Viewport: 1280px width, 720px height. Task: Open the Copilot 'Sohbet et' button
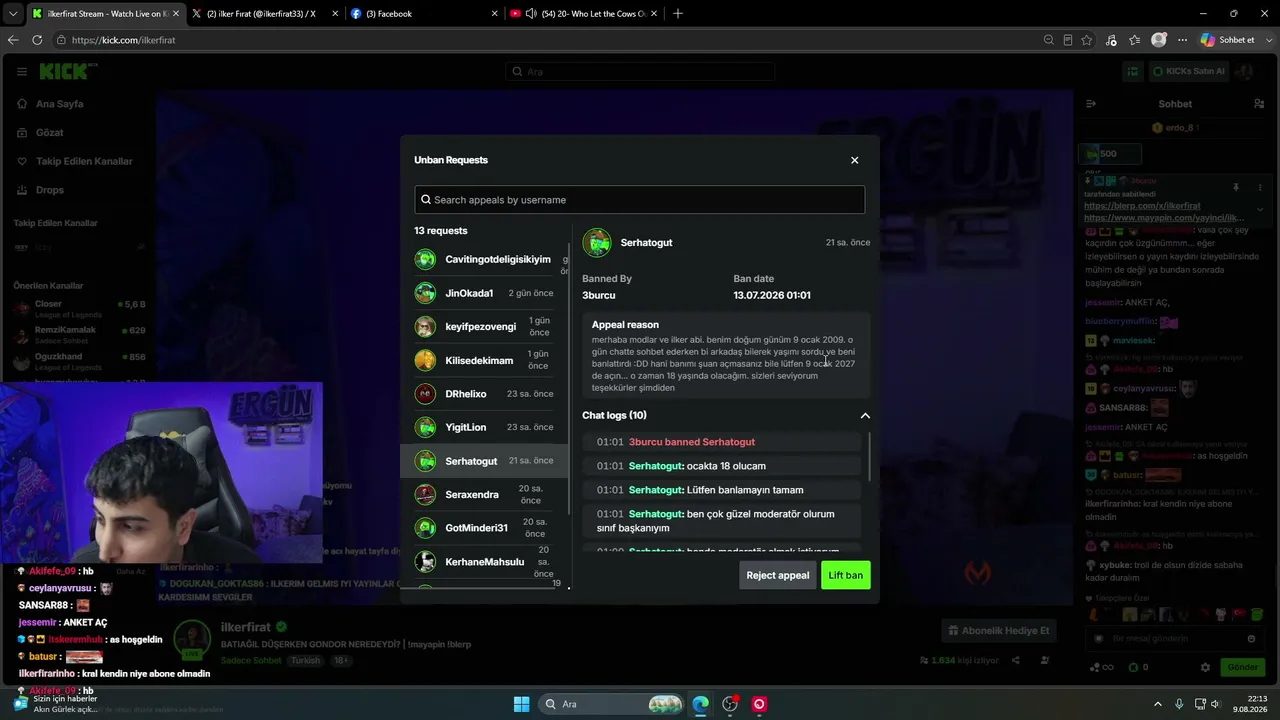[1227, 40]
